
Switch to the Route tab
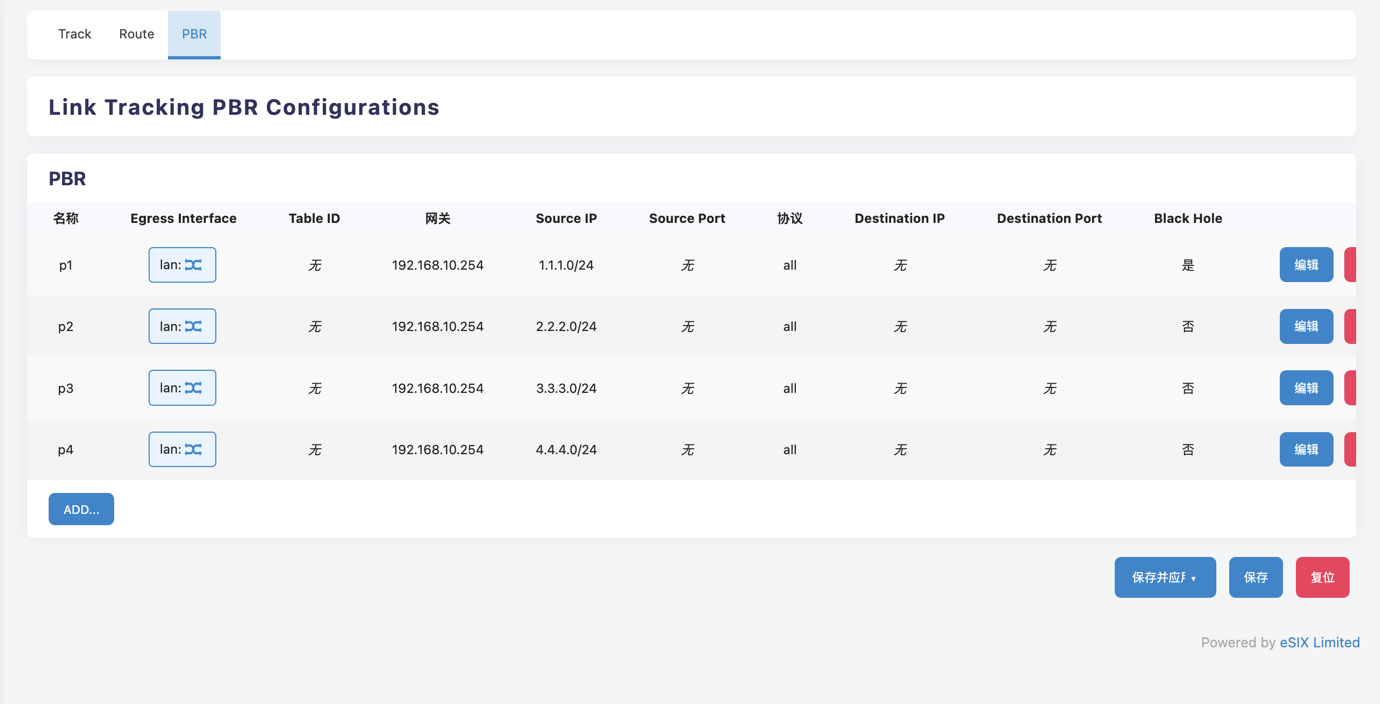click(x=136, y=34)
